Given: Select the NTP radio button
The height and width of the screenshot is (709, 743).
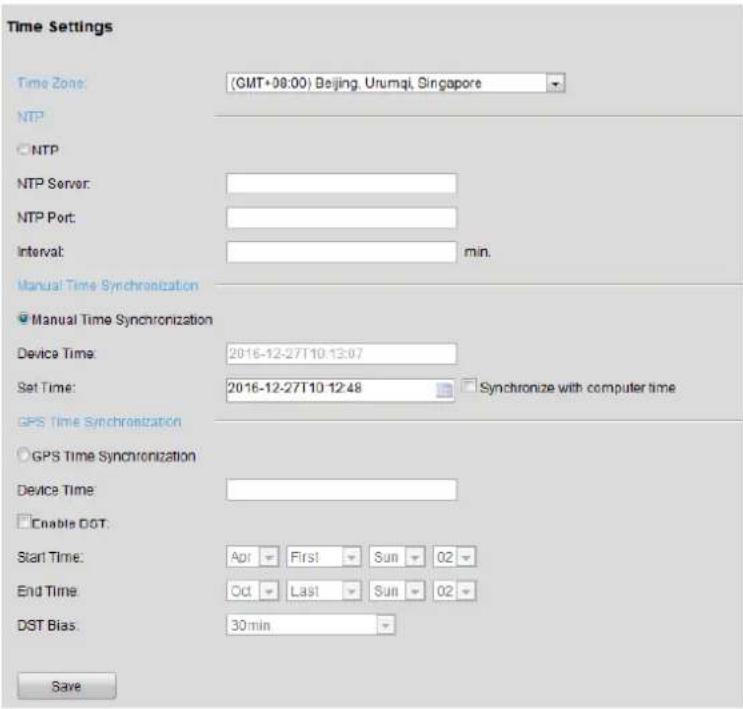Looking at the screenshot, I should [x=23, y=150].
